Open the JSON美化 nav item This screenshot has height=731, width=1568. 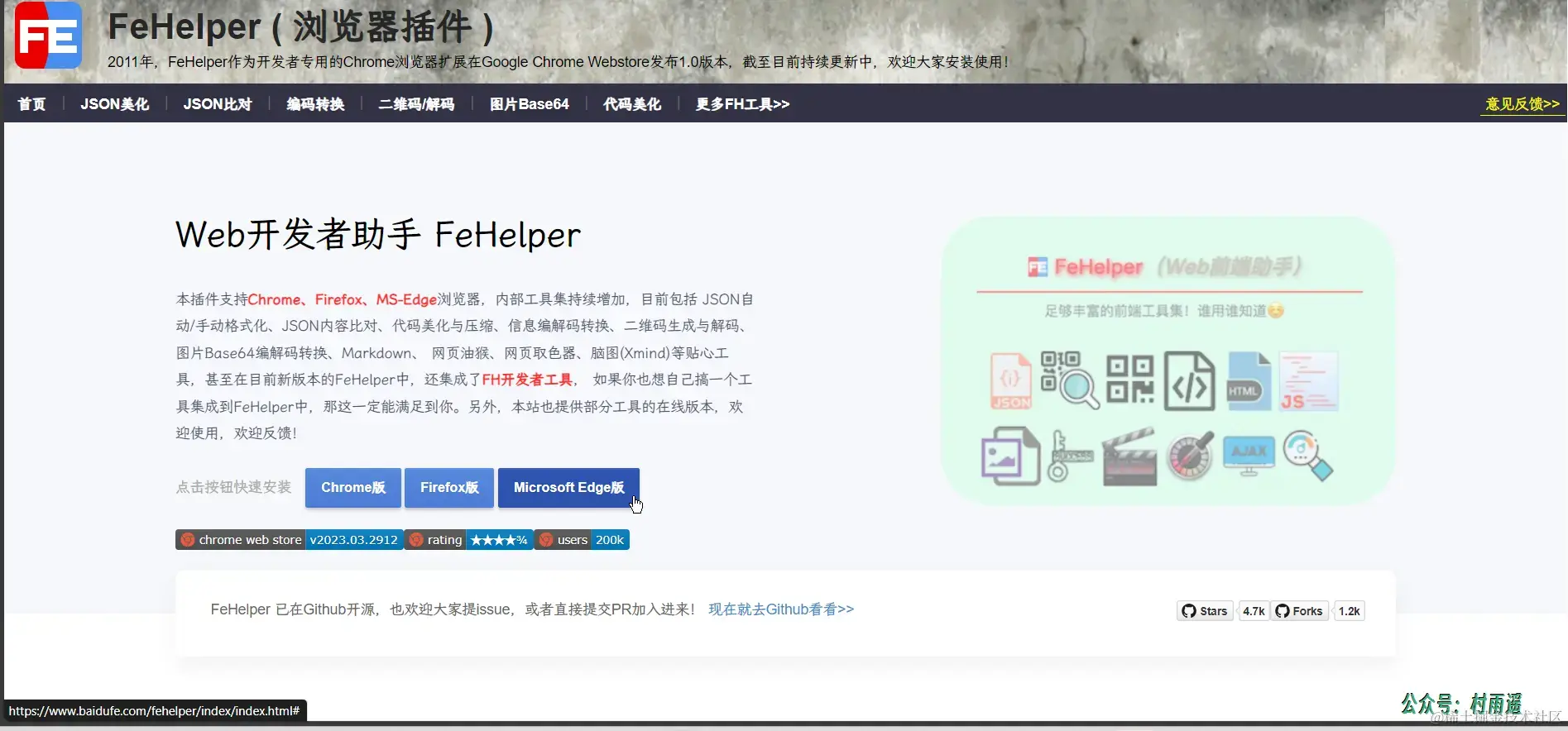tap(115, 104)
